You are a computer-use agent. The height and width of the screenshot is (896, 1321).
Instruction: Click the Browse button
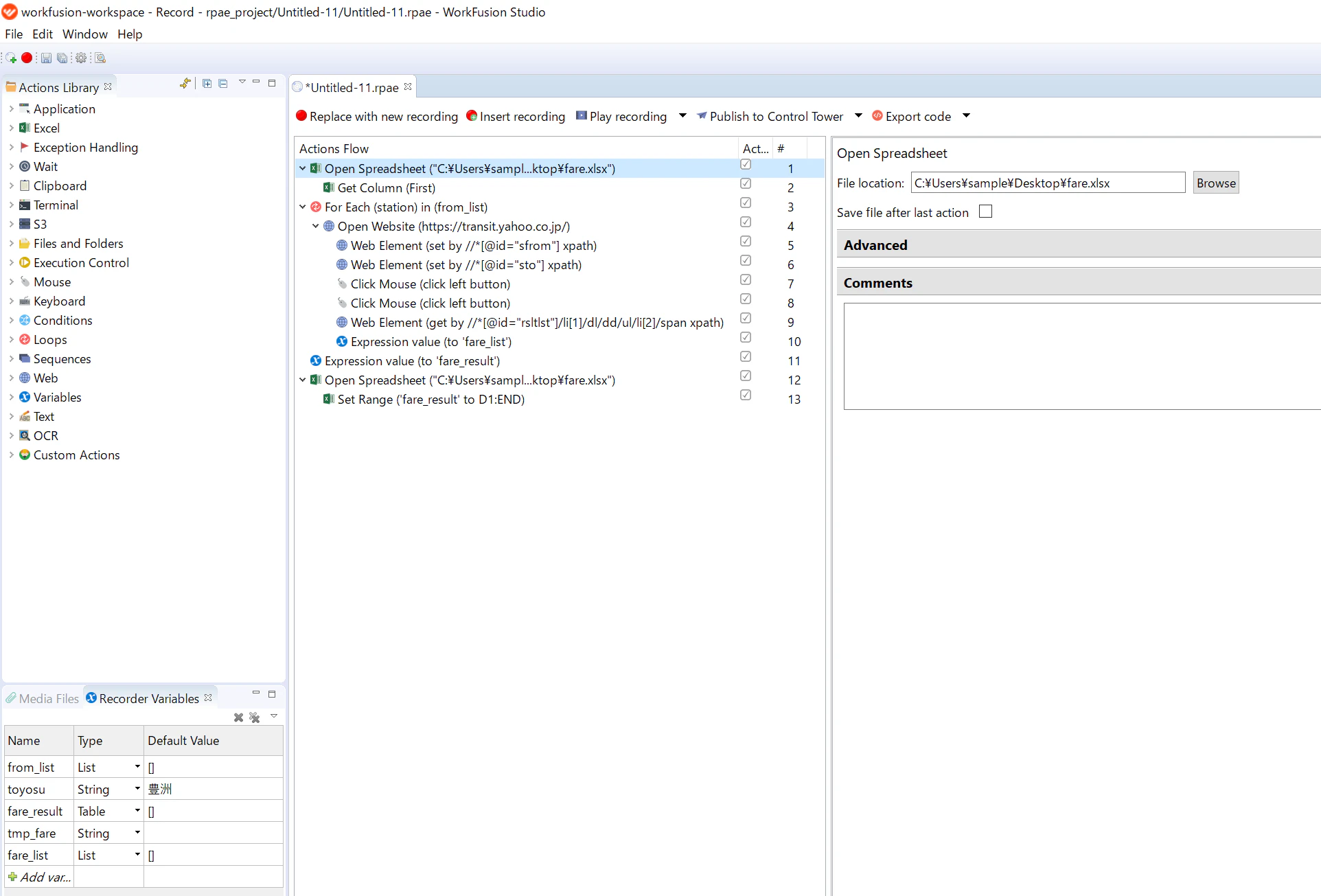coord(1216,183)
